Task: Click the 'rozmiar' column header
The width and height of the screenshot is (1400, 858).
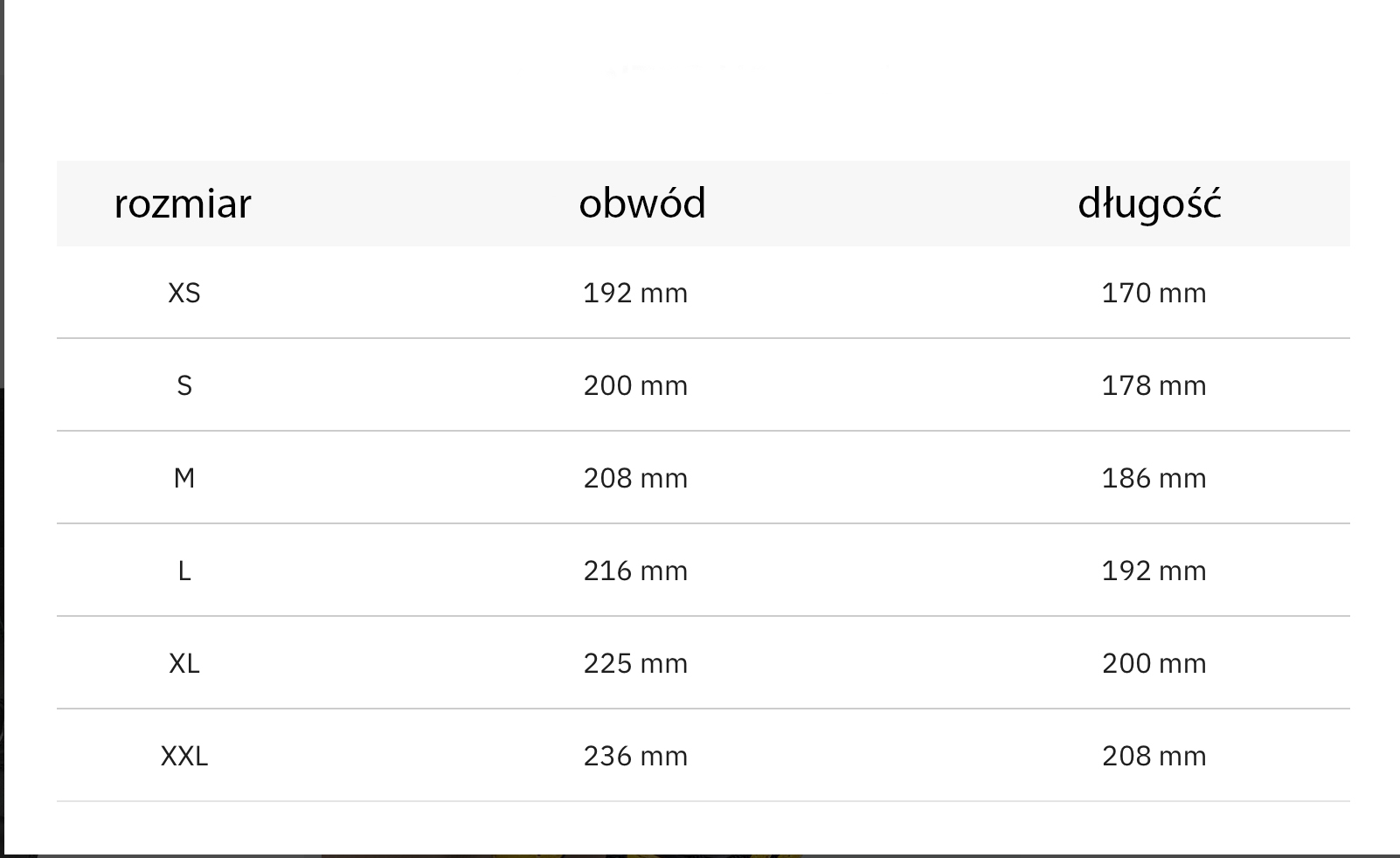Action: pos(183,204)
